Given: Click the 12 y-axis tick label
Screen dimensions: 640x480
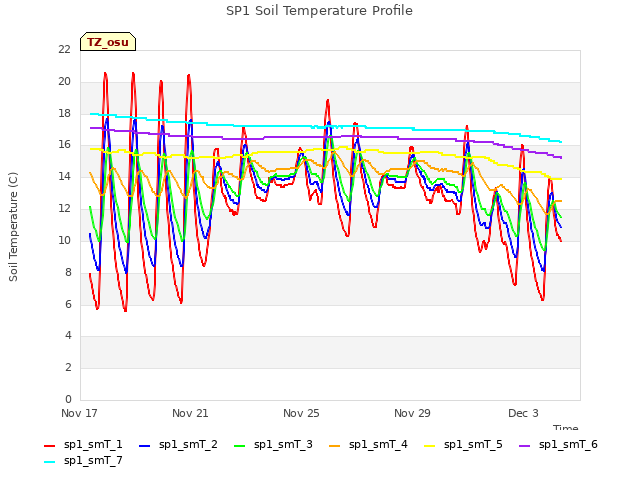Looking at the screenshot, I should tap(64, 208).
